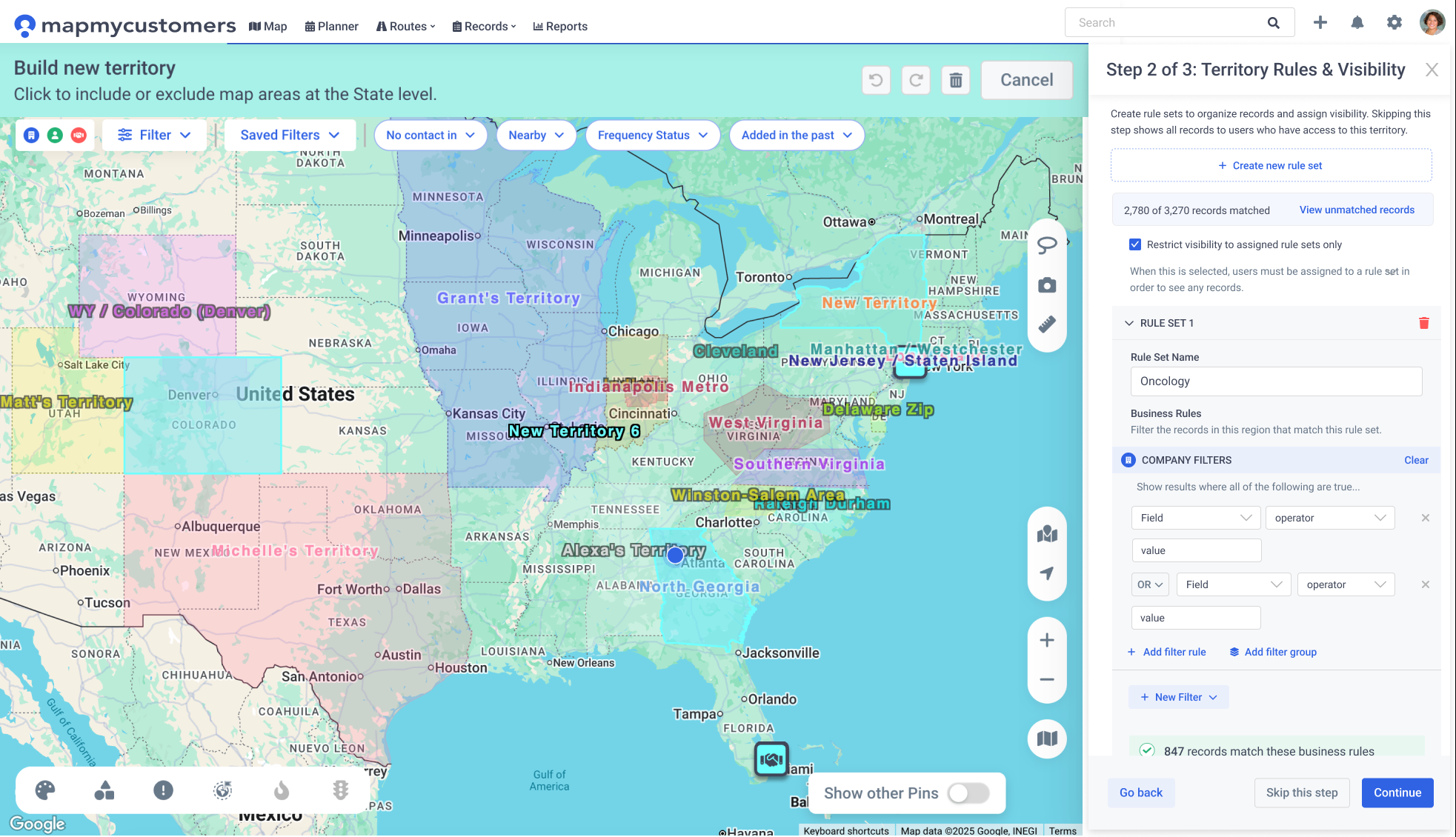Toggle the people pins icon
This screenshot has width=1456, height=837.
pyautogui.click(x=55, y=135)
